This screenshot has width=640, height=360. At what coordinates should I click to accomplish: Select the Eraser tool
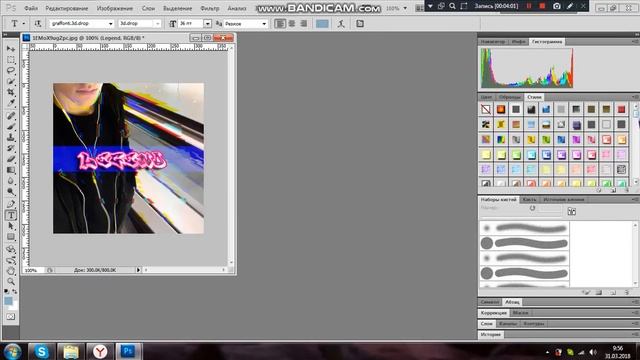[11, 159]
